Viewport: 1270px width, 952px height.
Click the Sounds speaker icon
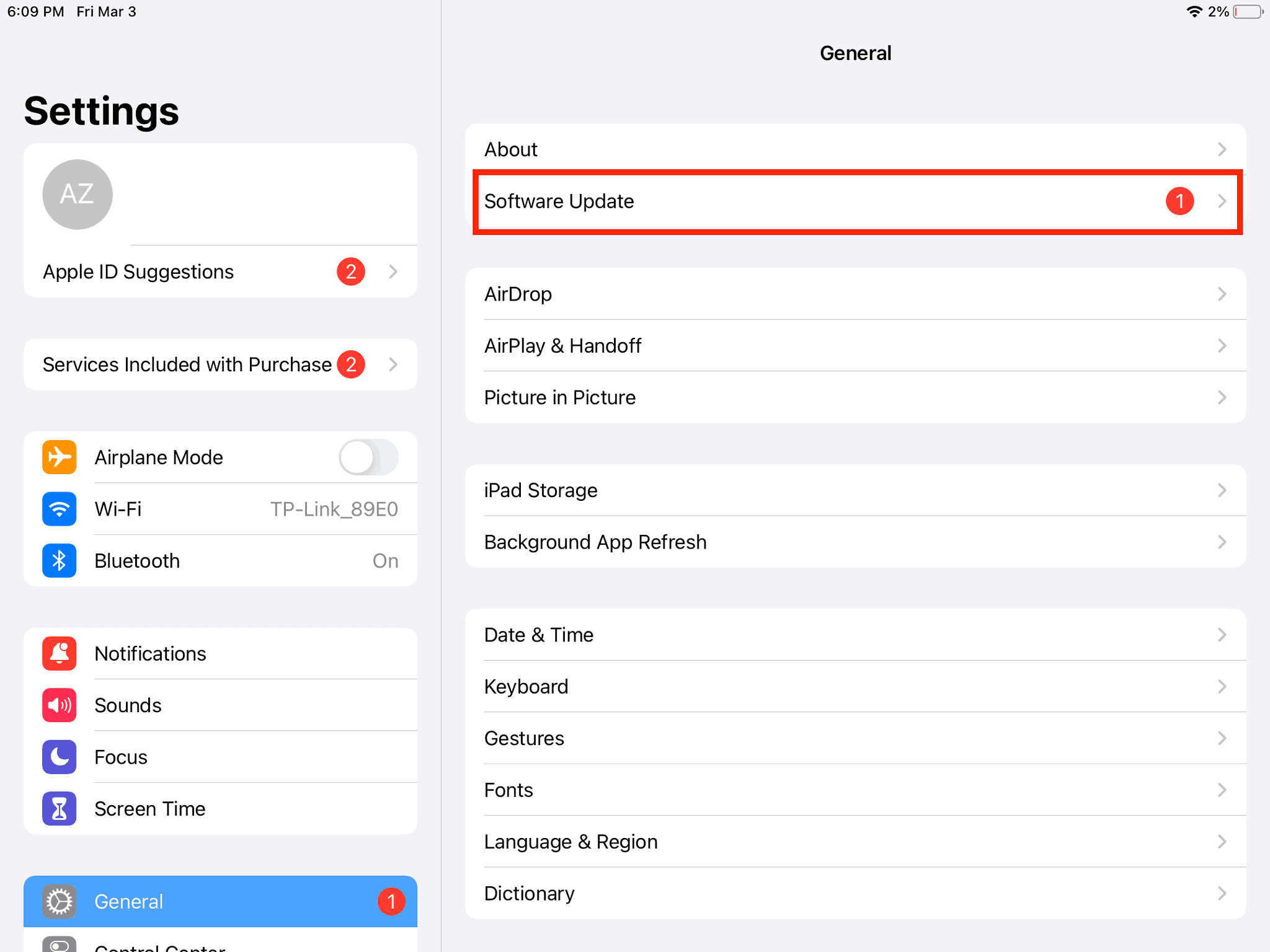coord(59,705)
